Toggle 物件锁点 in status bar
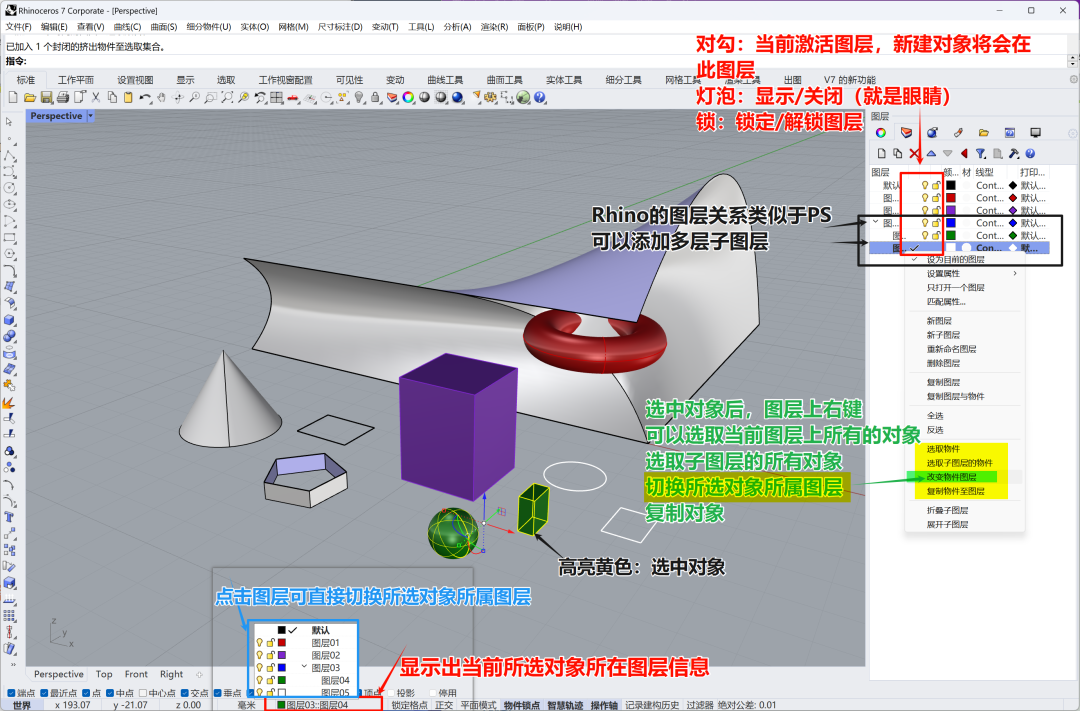The height and width of the screenshot is (711, 1080). (521, 705)
